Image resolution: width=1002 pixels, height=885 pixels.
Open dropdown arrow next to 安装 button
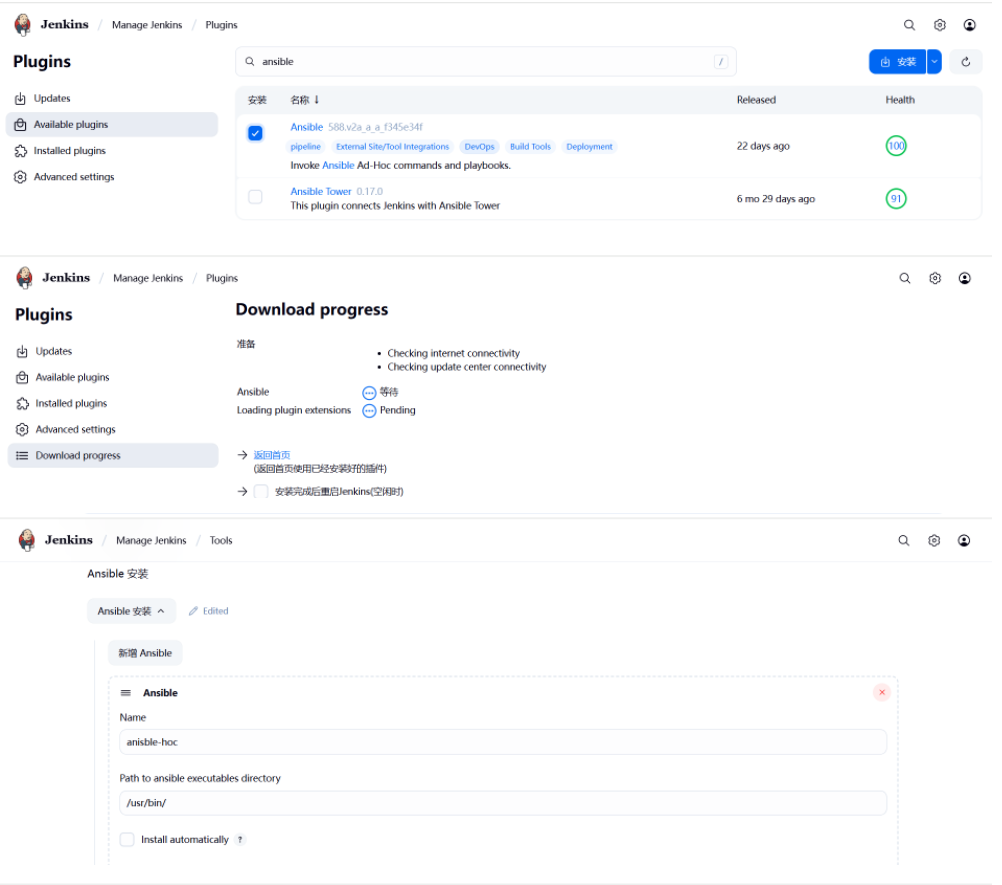(x=934, y=62)
